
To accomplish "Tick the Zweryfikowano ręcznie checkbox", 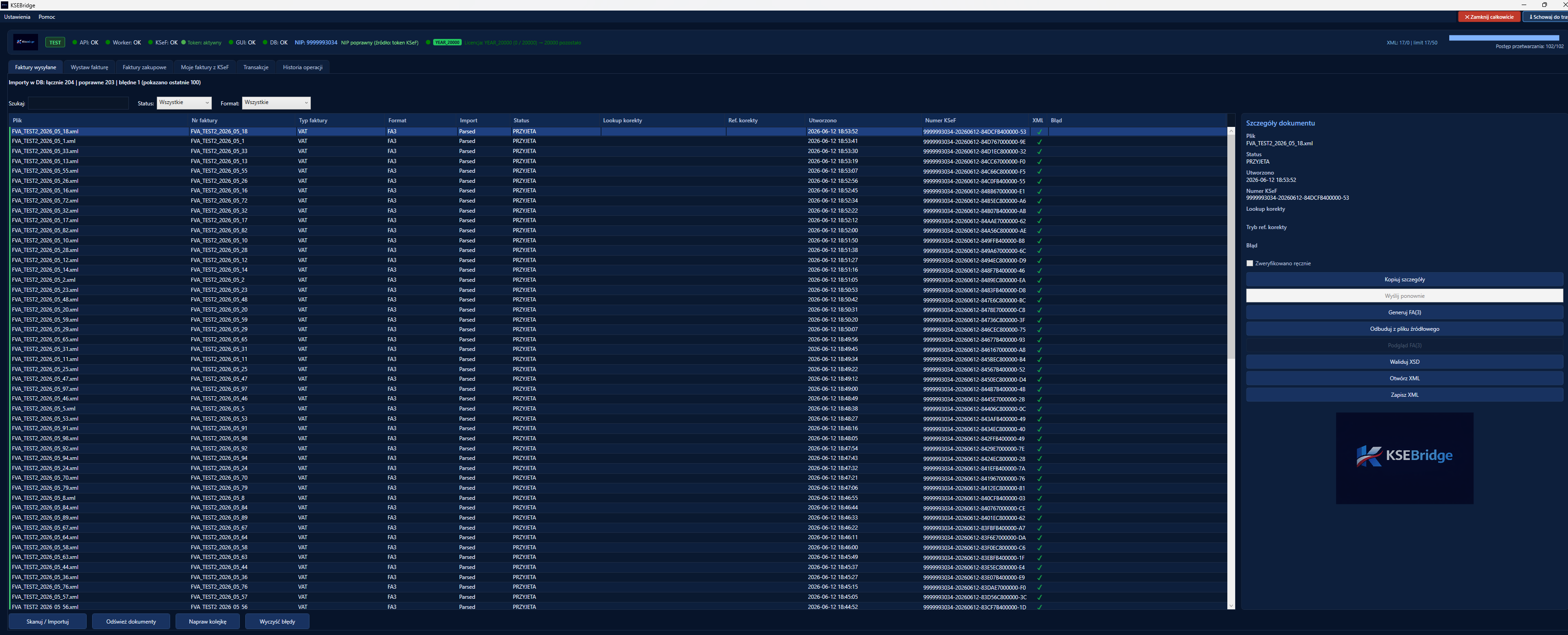I will 1250,263.
